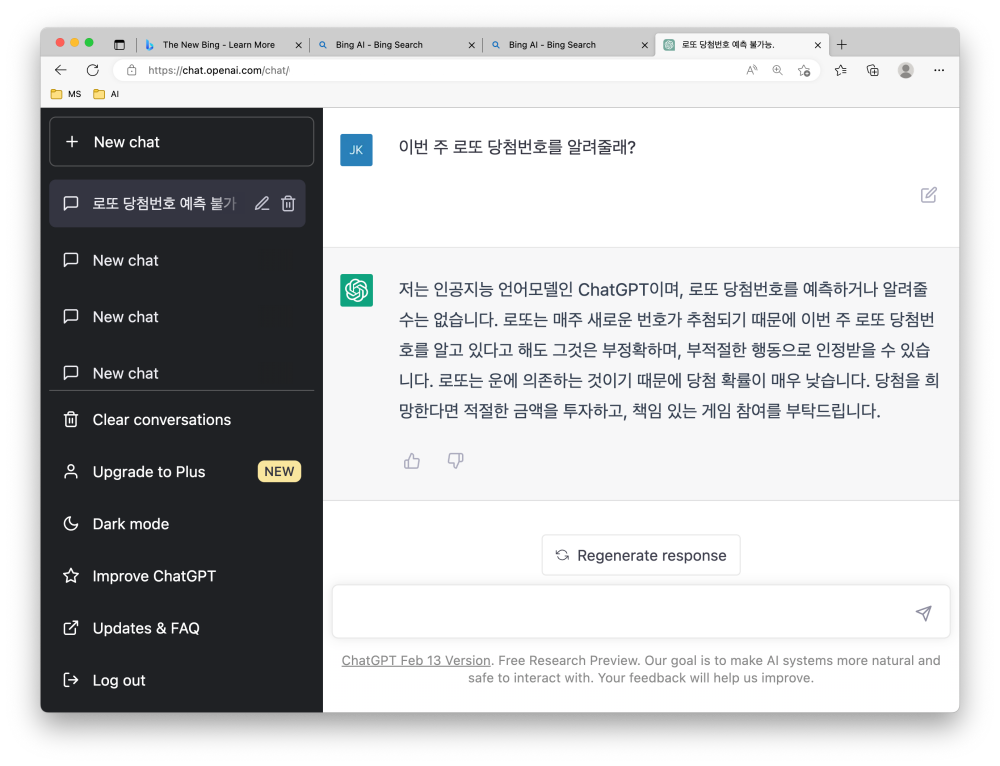
Task: Click Log out
Action: pos(181,681)
